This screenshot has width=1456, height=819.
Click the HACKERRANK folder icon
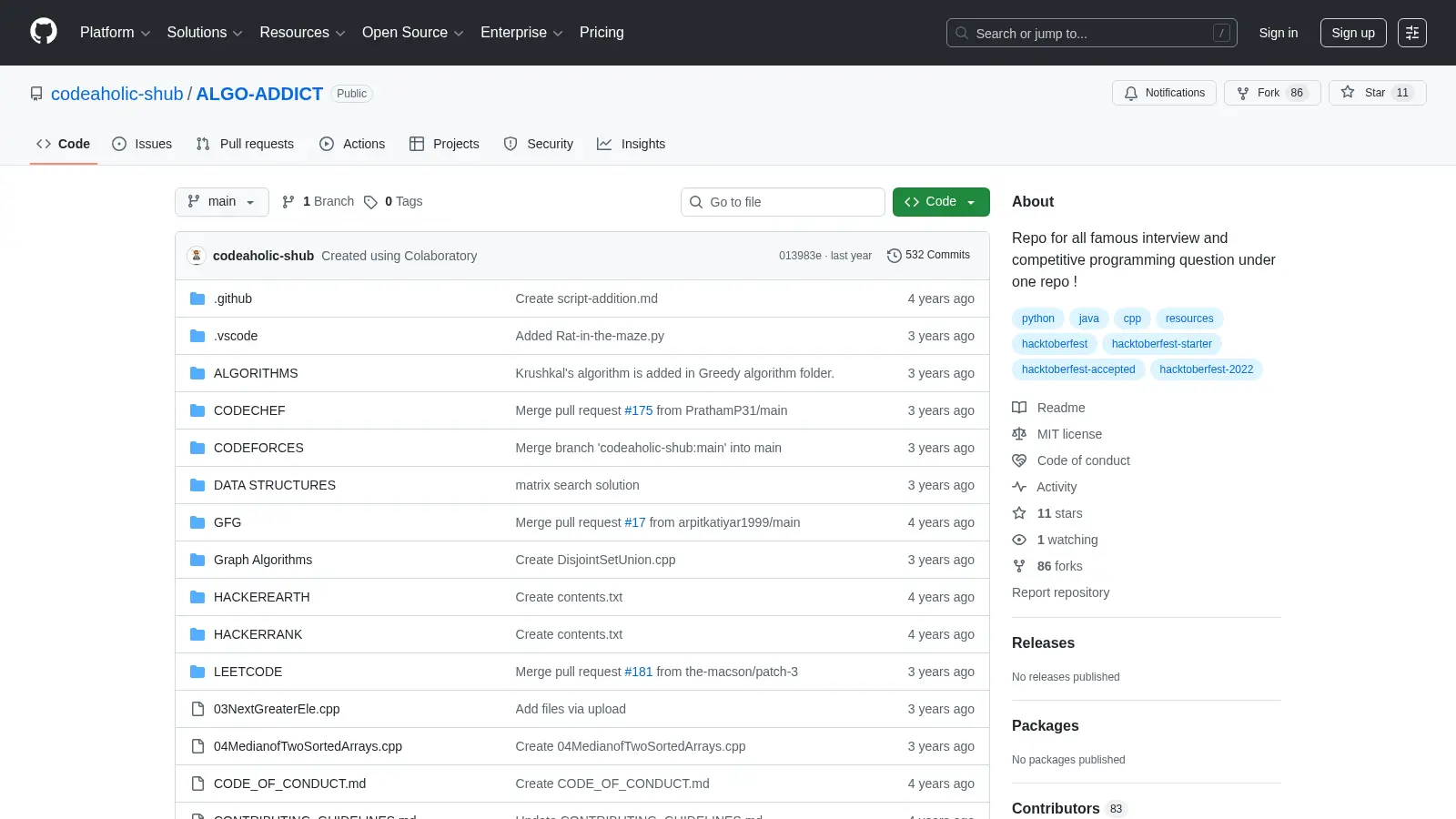[x=197, y=634]
